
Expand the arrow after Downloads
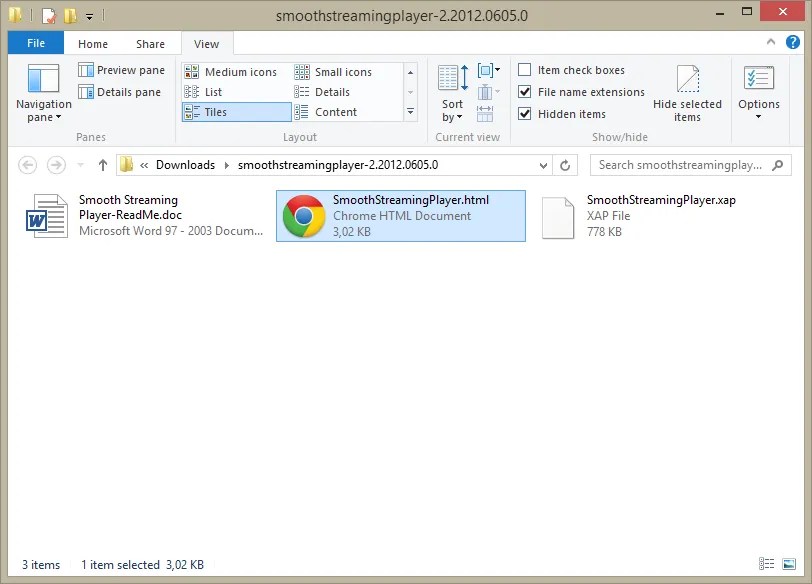pyautogui.click(x=226, y=165)
